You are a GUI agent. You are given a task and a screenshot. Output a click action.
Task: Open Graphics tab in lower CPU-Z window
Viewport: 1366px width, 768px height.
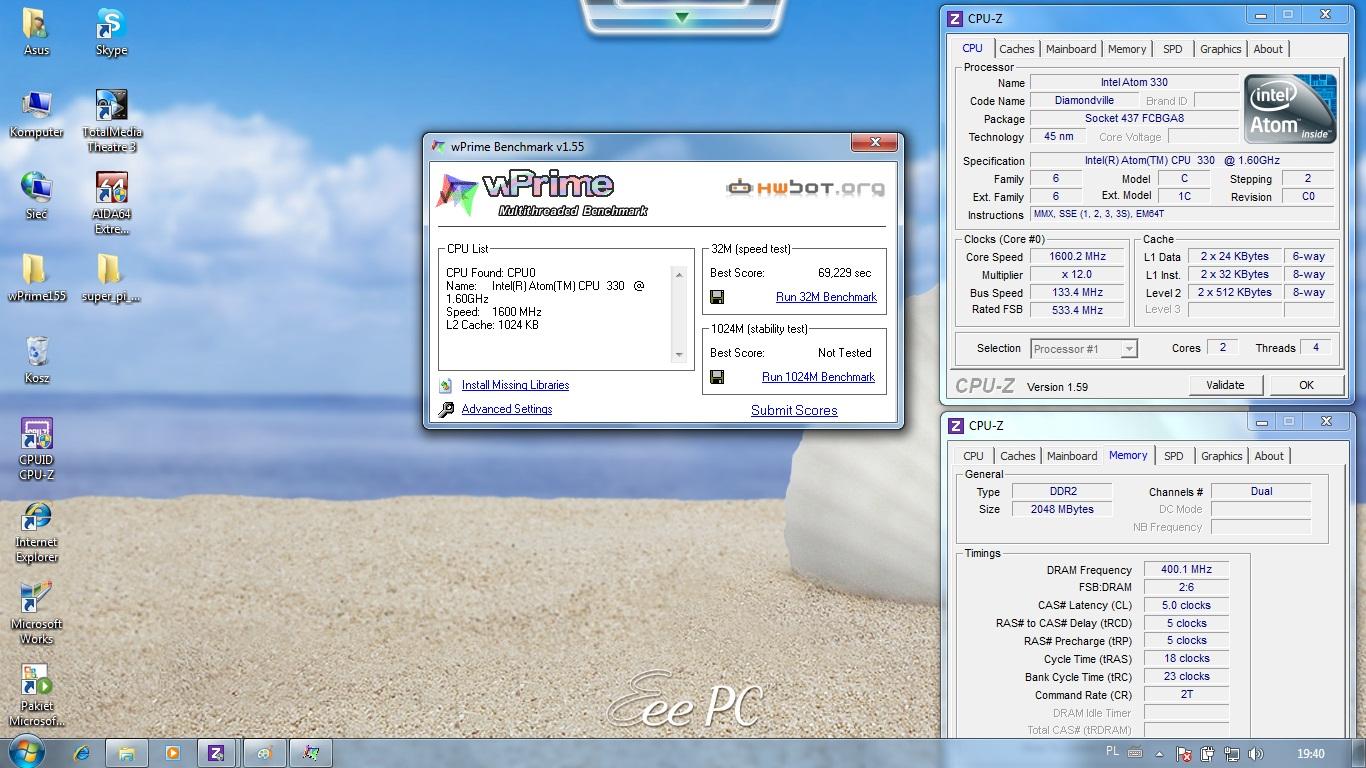1222,456
